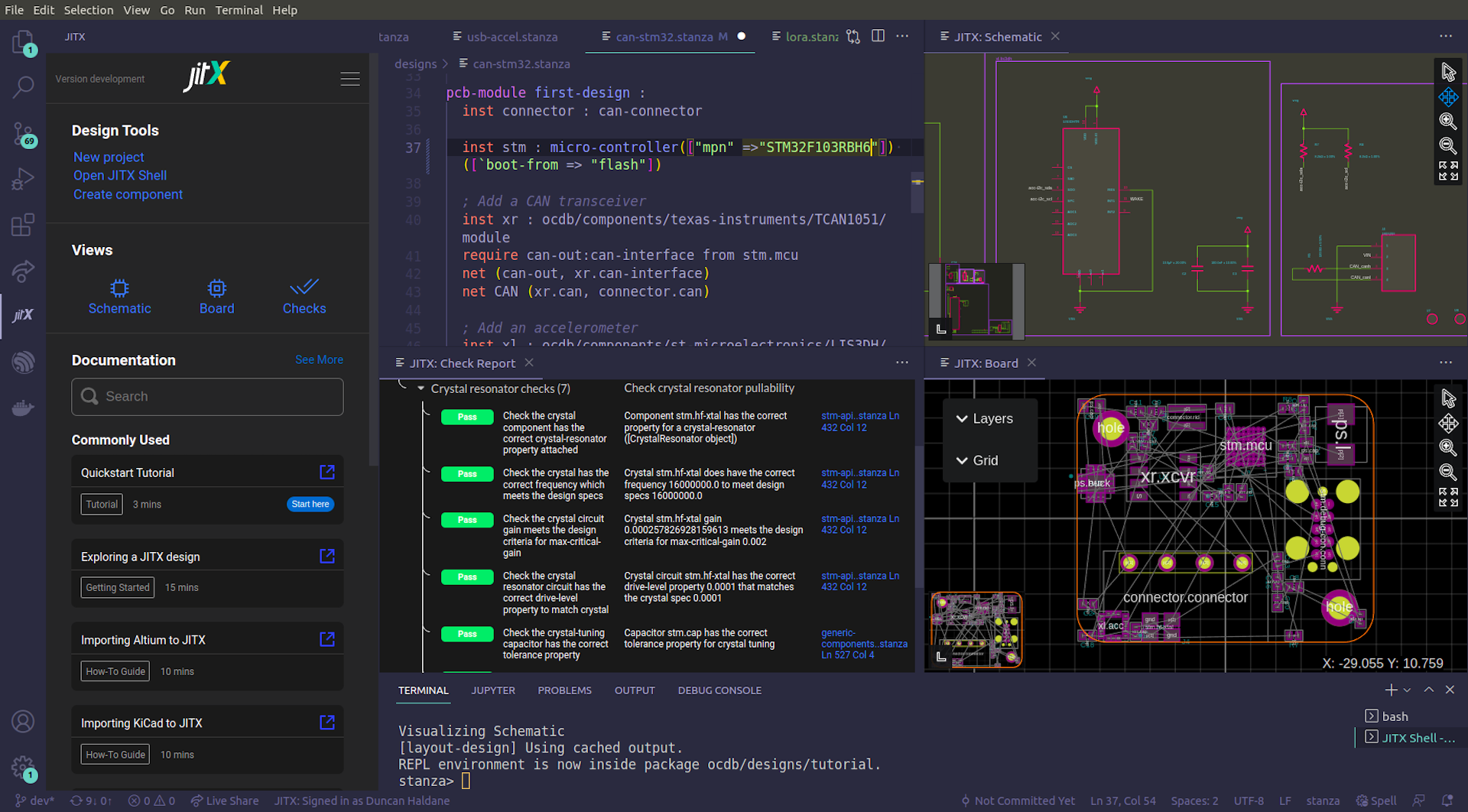Open the Docker view in activity bar

click(x=23, y=407)
